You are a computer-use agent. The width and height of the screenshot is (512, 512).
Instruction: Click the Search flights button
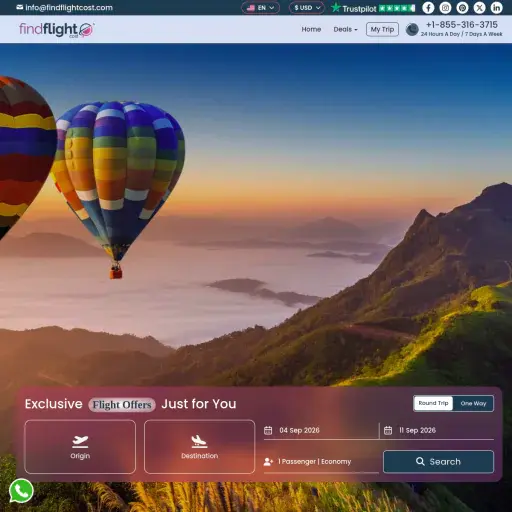pyautogui.click(x=438, y=462)
